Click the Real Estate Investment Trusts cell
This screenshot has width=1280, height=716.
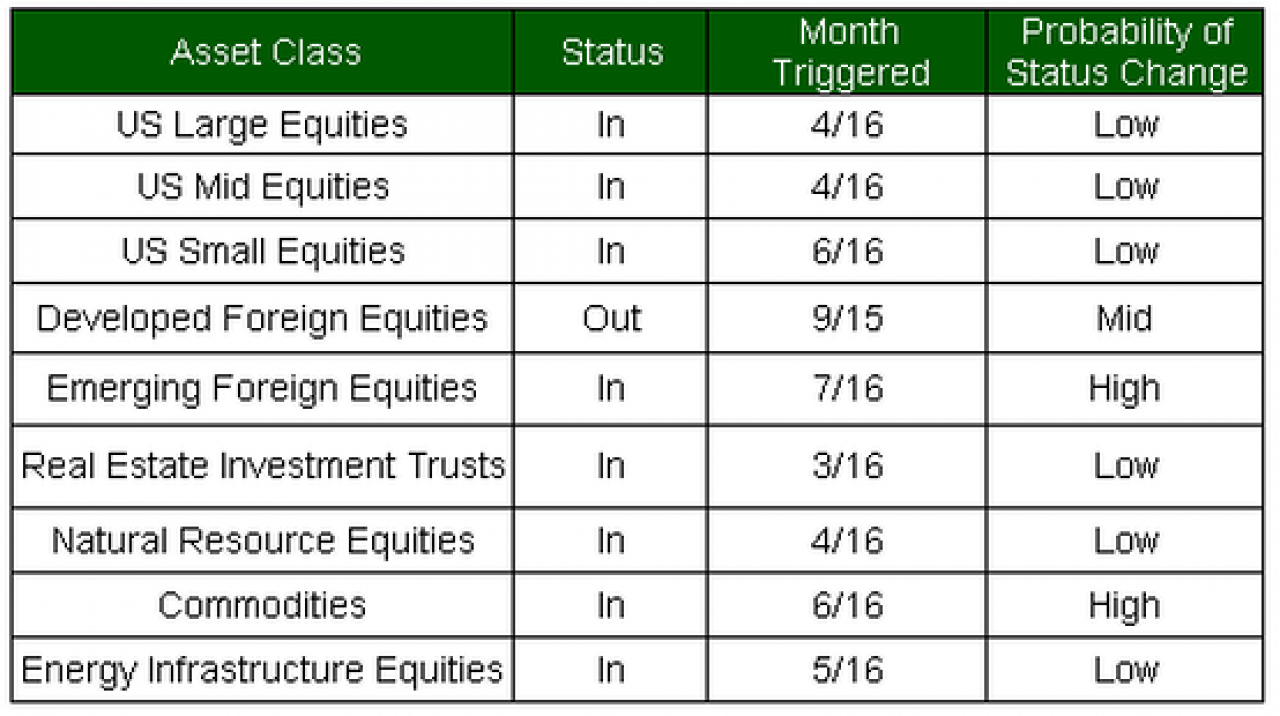click(x=264, y=466)
